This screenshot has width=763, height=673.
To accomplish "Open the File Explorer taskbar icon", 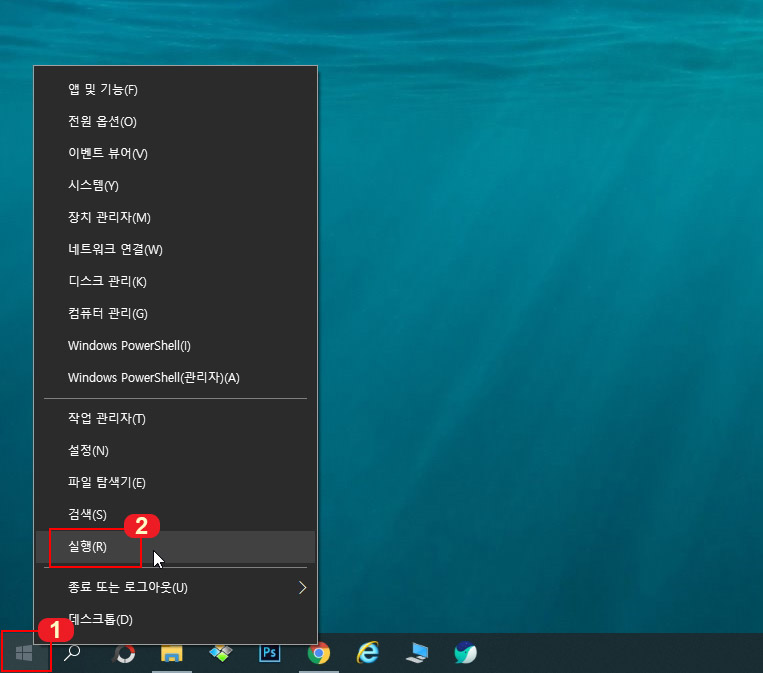I will (172, 653).
